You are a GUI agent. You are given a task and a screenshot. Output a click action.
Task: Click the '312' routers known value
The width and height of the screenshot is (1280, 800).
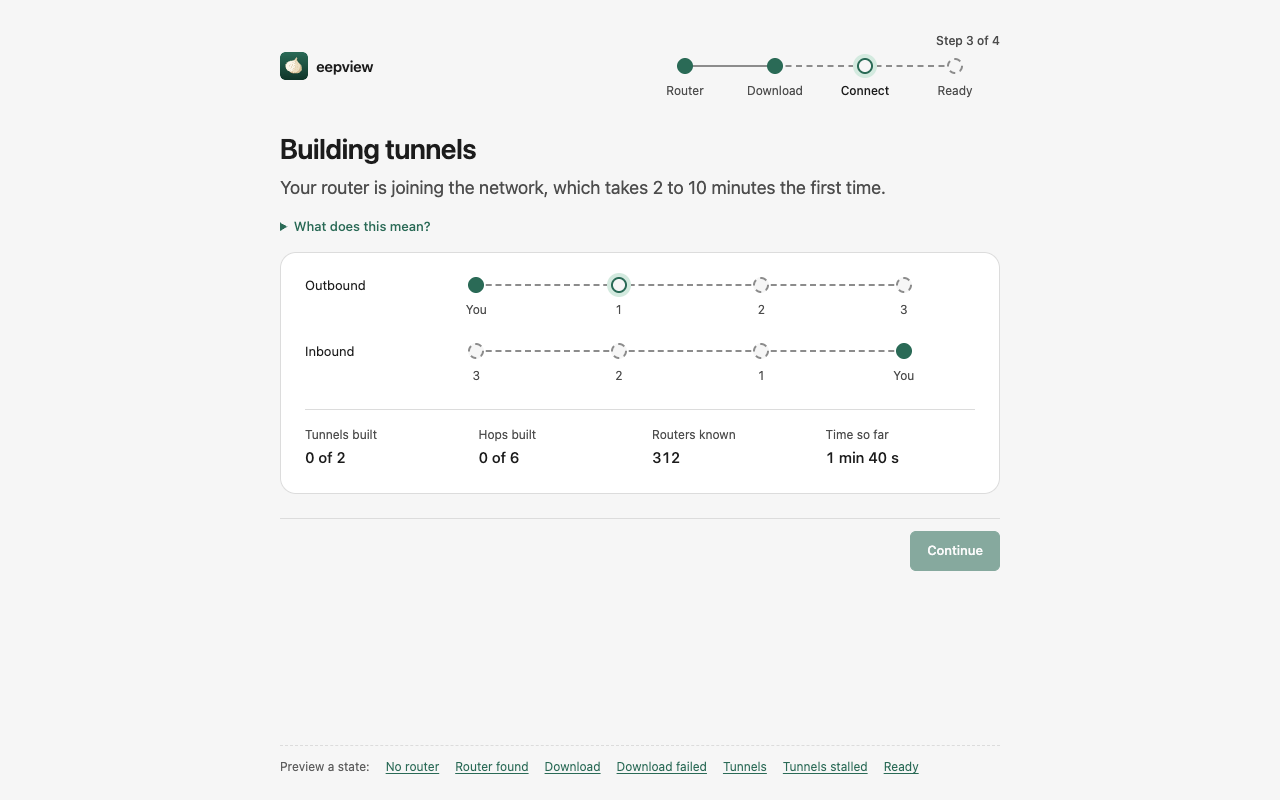(666, 458)
